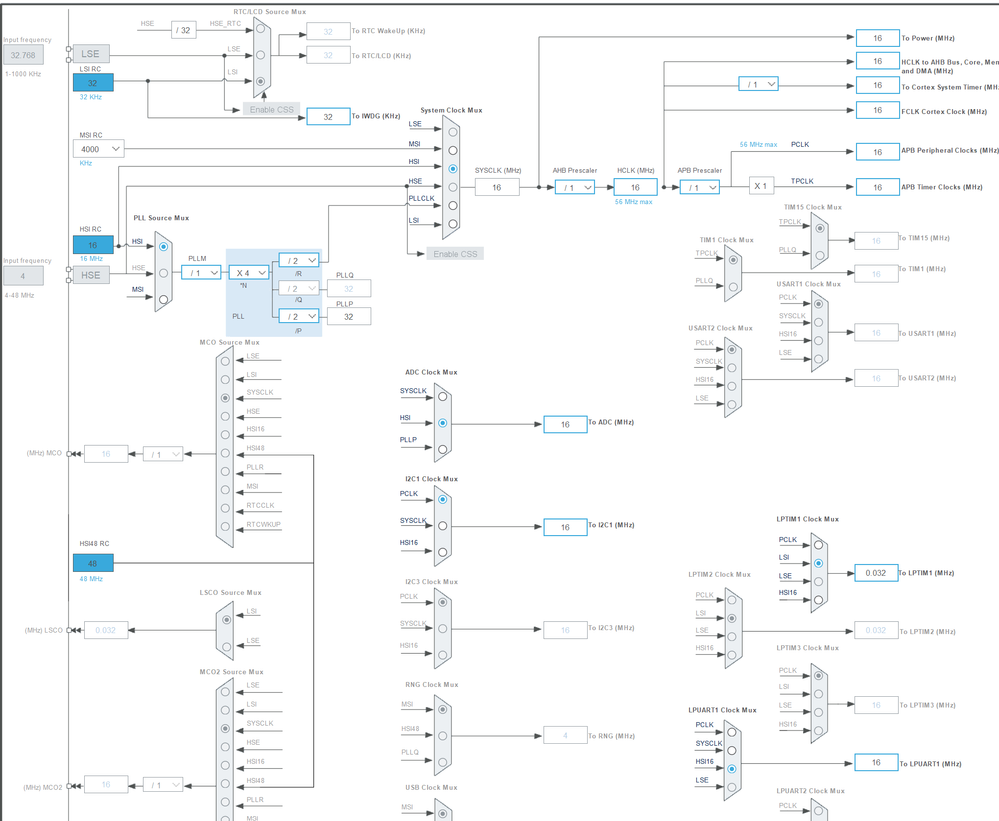Select PCLK in LPTIM1 Clock Mux
Screen dimensions: 999x821
(818, 545)
